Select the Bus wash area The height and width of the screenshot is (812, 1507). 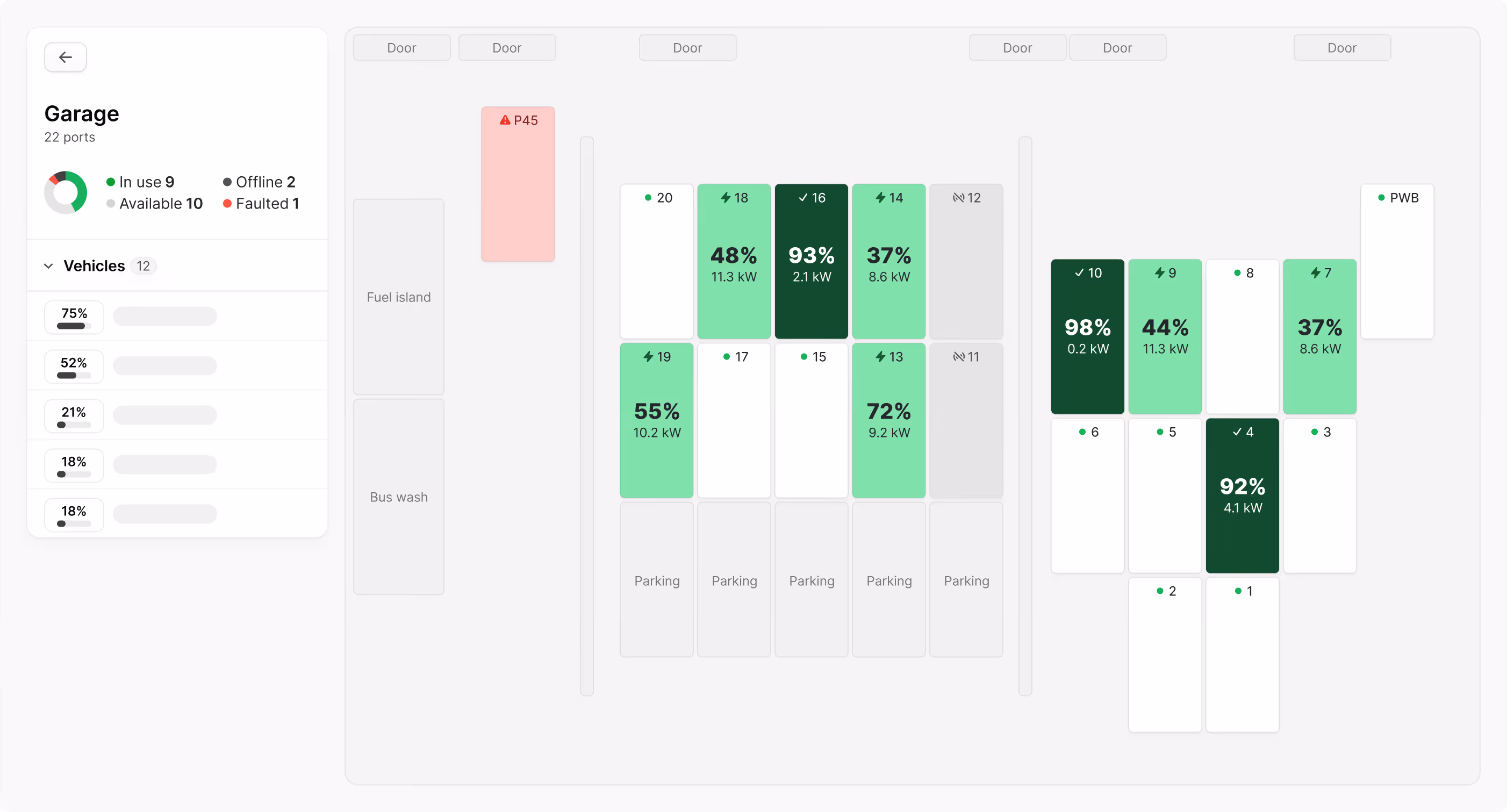(398, 497)
